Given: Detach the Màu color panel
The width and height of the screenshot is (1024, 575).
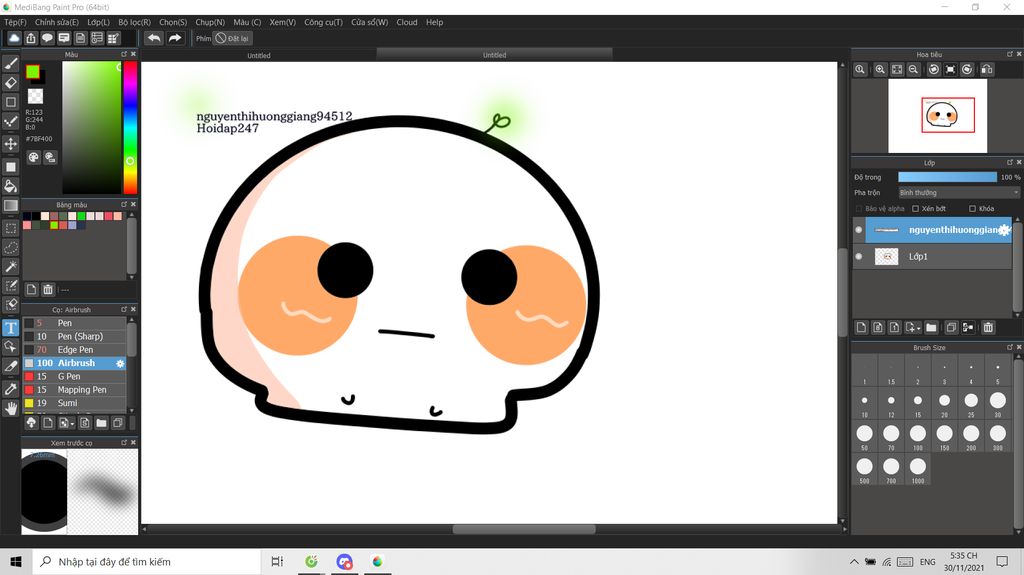Looking at the screenshot, I should 123,54.
